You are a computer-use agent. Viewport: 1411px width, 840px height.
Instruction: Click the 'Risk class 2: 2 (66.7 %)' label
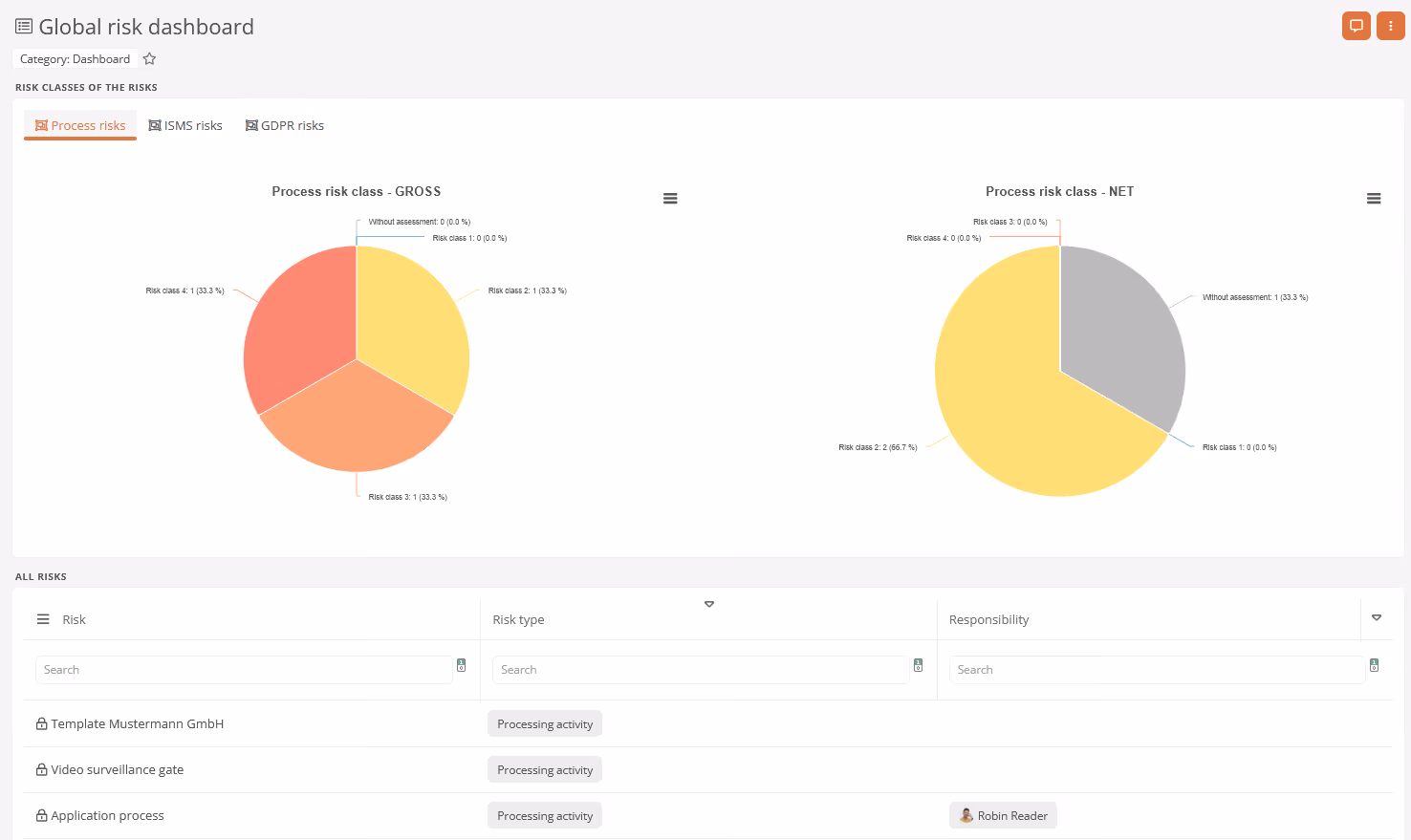[878, 447]
